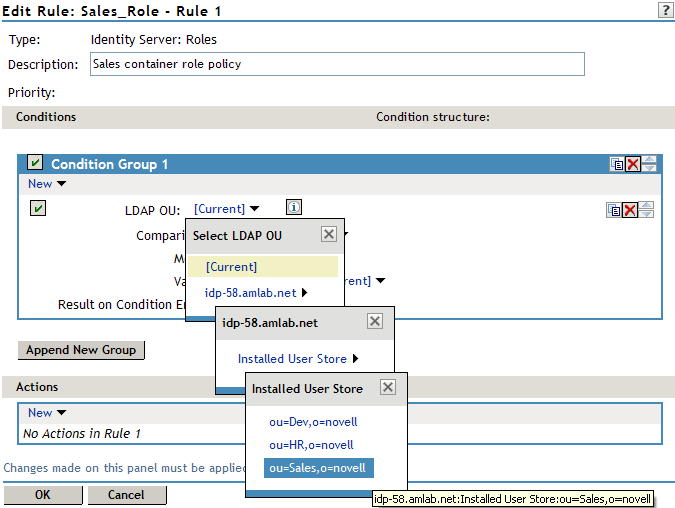Viewport: 675px width, 508px height.
Task: Click the Append New Group button
Action: [81, 350]
